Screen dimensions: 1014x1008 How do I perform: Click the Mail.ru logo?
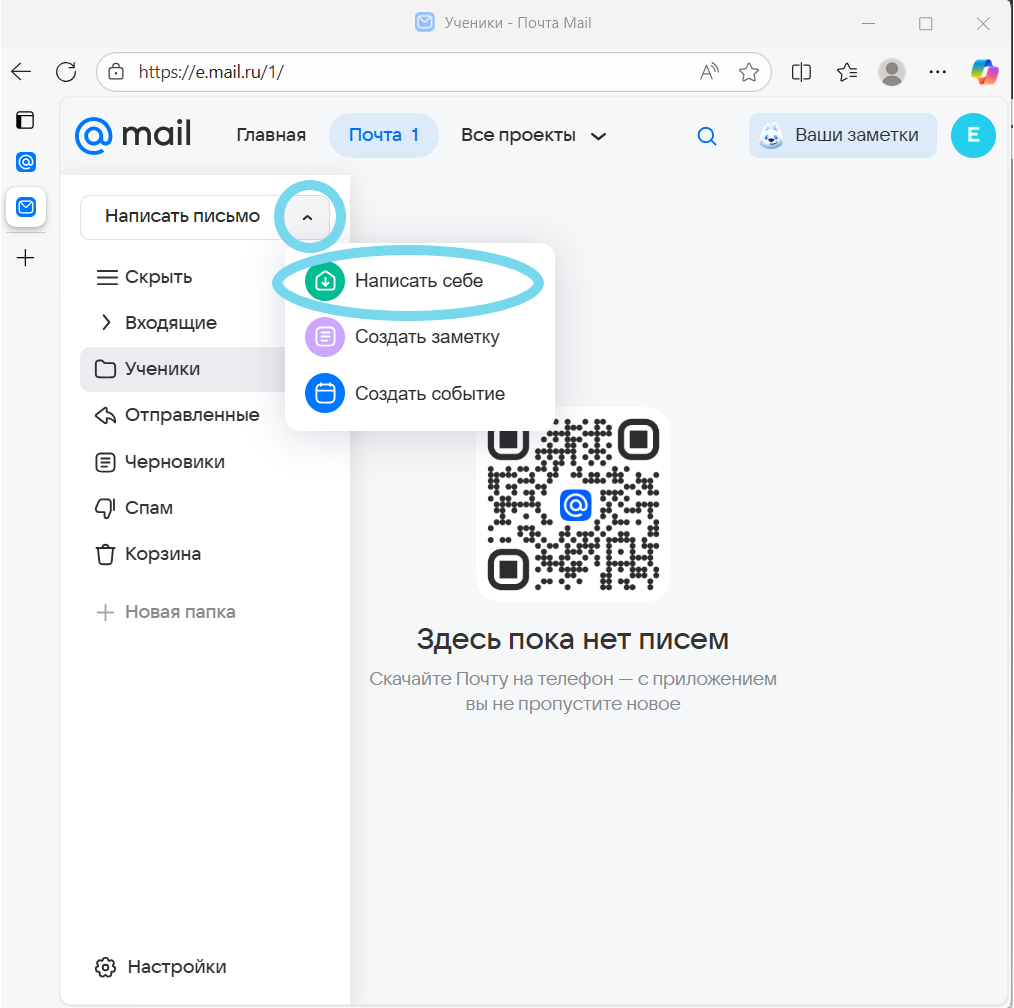click(x=133, y=136)
